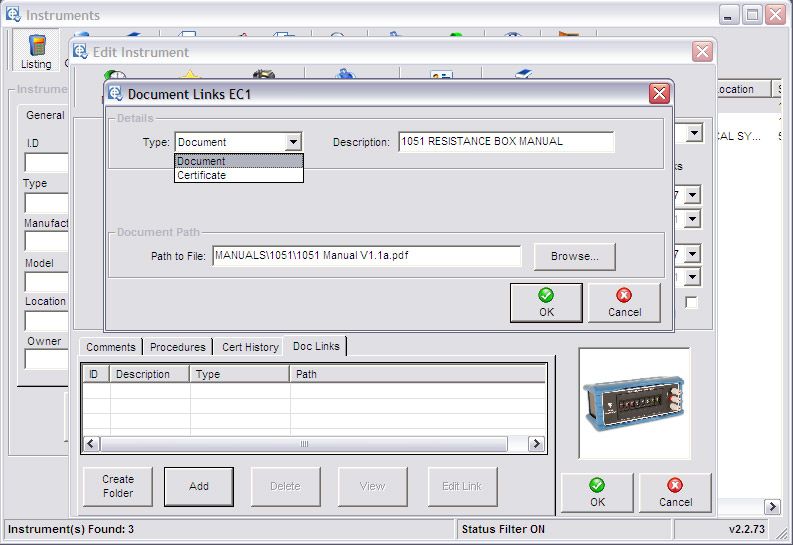Close the Document Links EC1 dialog

pos(659,94)
